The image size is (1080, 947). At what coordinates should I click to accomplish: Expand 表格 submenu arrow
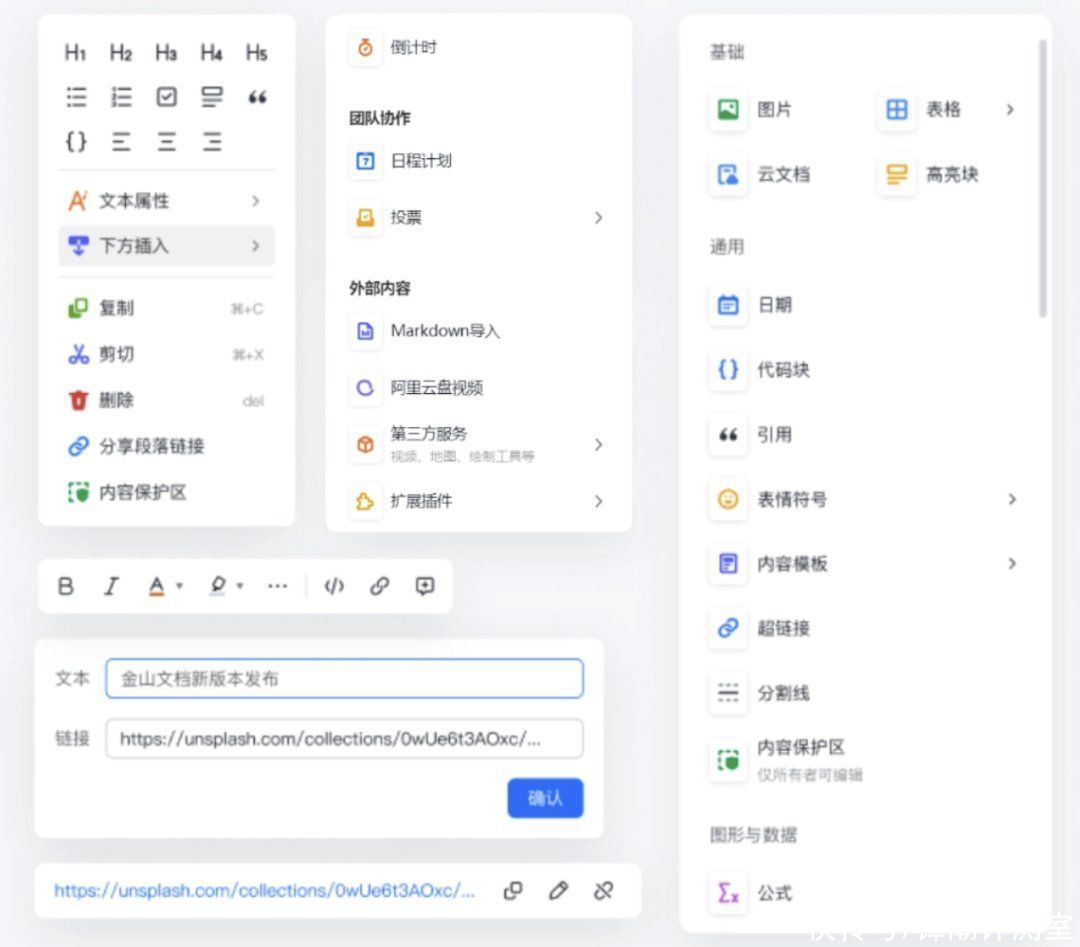[x=1010, y=110]
